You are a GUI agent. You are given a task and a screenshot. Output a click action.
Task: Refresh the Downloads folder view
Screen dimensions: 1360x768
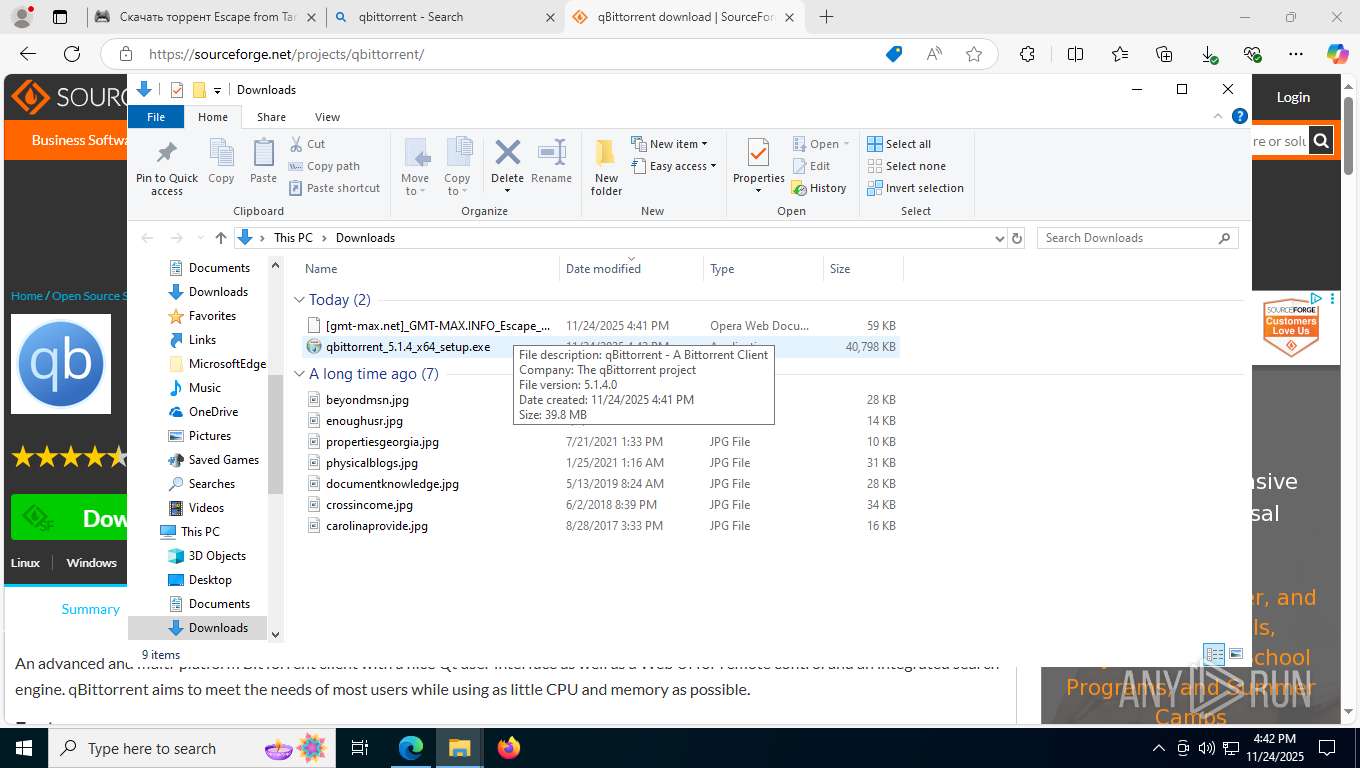pos(1017,238)
